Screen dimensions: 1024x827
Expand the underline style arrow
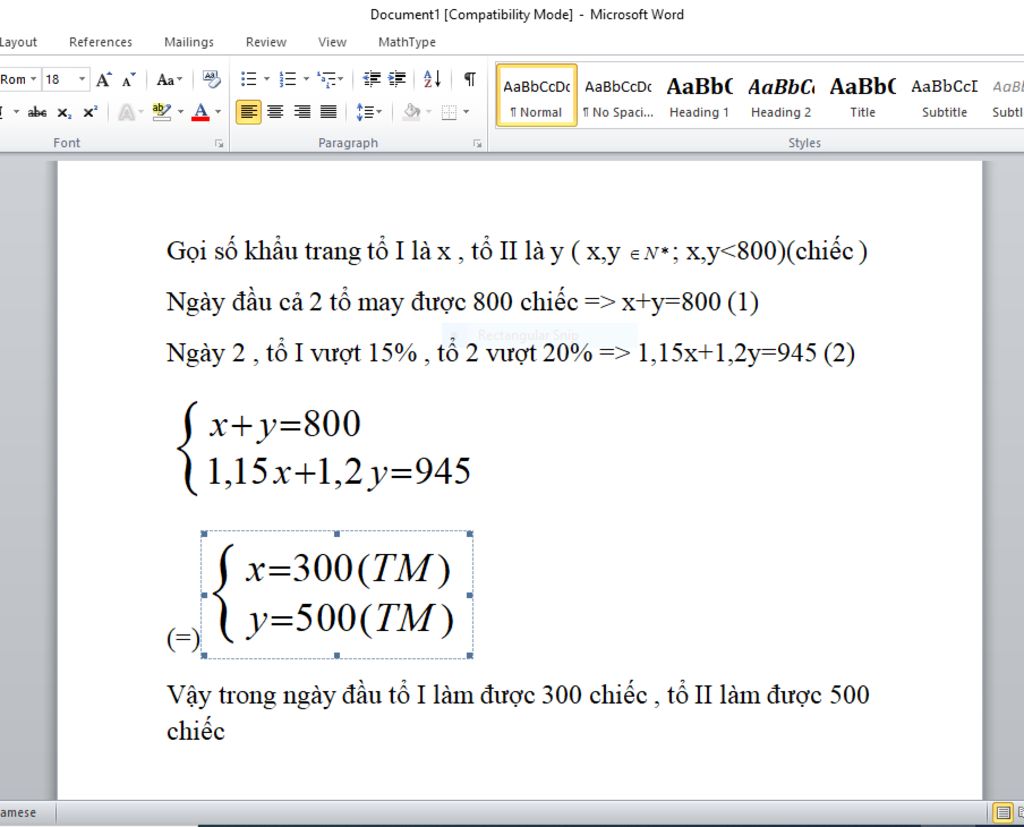16,112
